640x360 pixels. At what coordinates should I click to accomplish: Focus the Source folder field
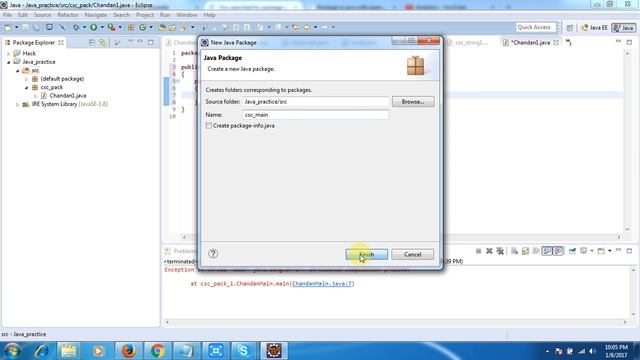coord(316,102)
